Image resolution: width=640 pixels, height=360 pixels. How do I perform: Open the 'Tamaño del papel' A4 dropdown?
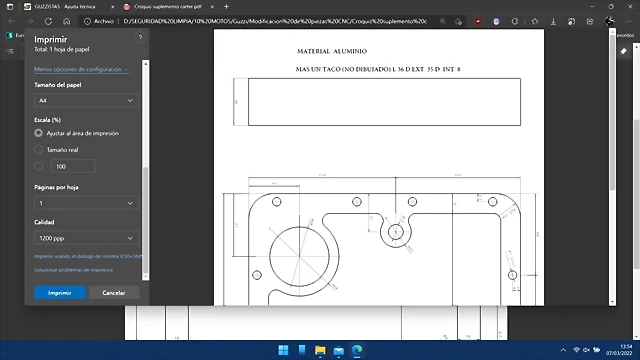pyautogui.click(x=86, y=100)
